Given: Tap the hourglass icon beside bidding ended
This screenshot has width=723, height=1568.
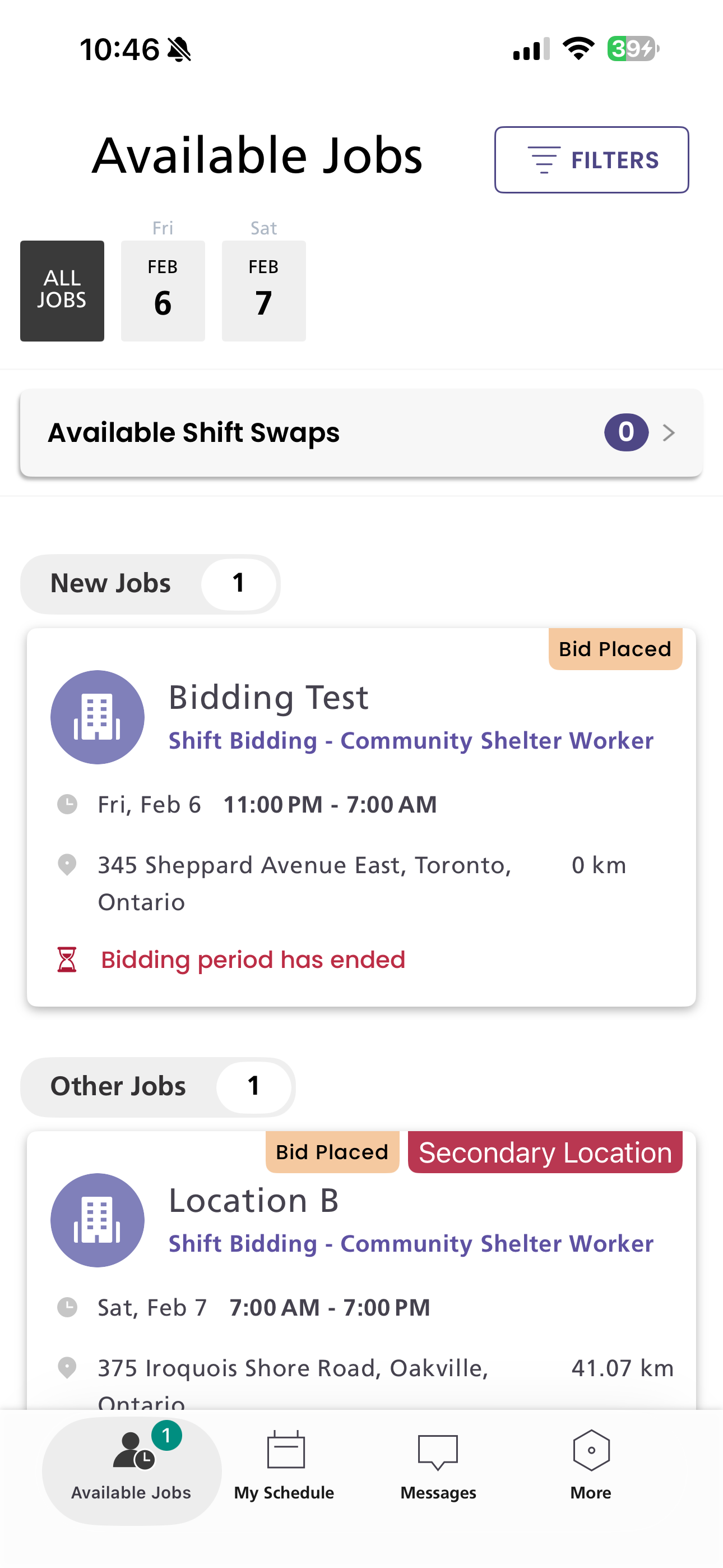Looking at the screenshot, I should (67, 960).
